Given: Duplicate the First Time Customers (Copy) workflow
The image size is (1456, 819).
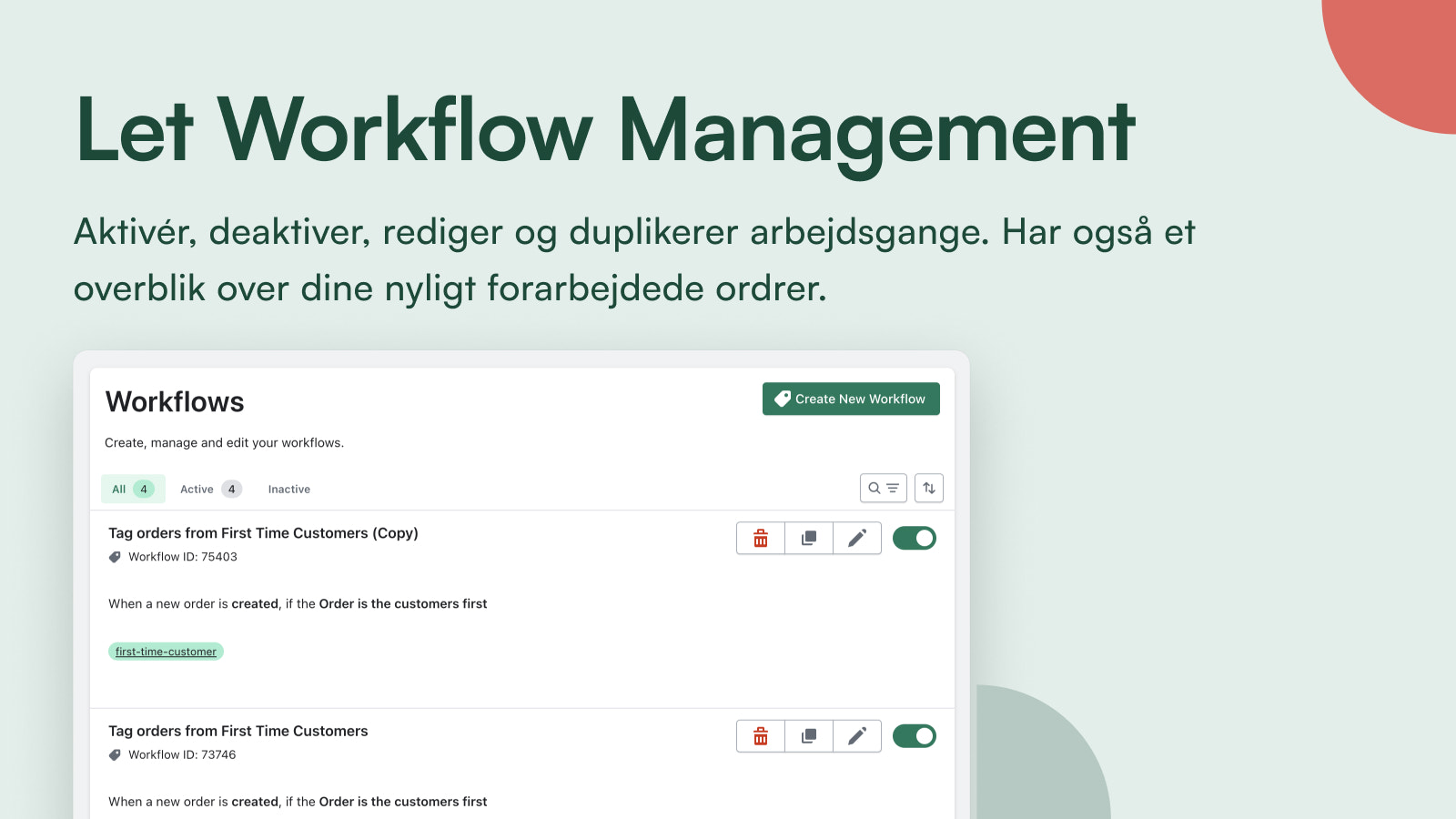Looking at the screenshot, I should (809, 538).
